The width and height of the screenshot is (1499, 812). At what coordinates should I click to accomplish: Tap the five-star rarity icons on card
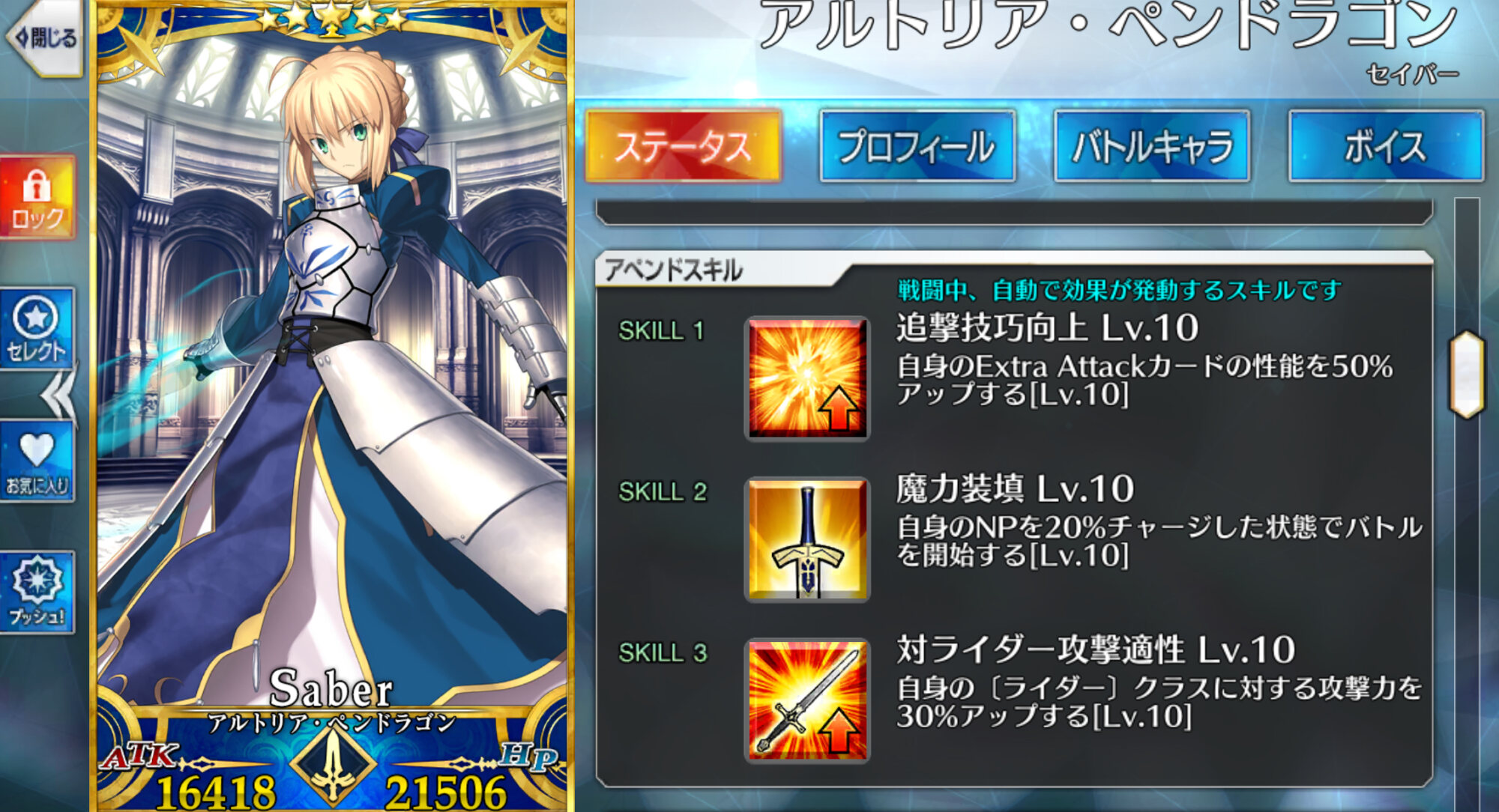point(331,16)
